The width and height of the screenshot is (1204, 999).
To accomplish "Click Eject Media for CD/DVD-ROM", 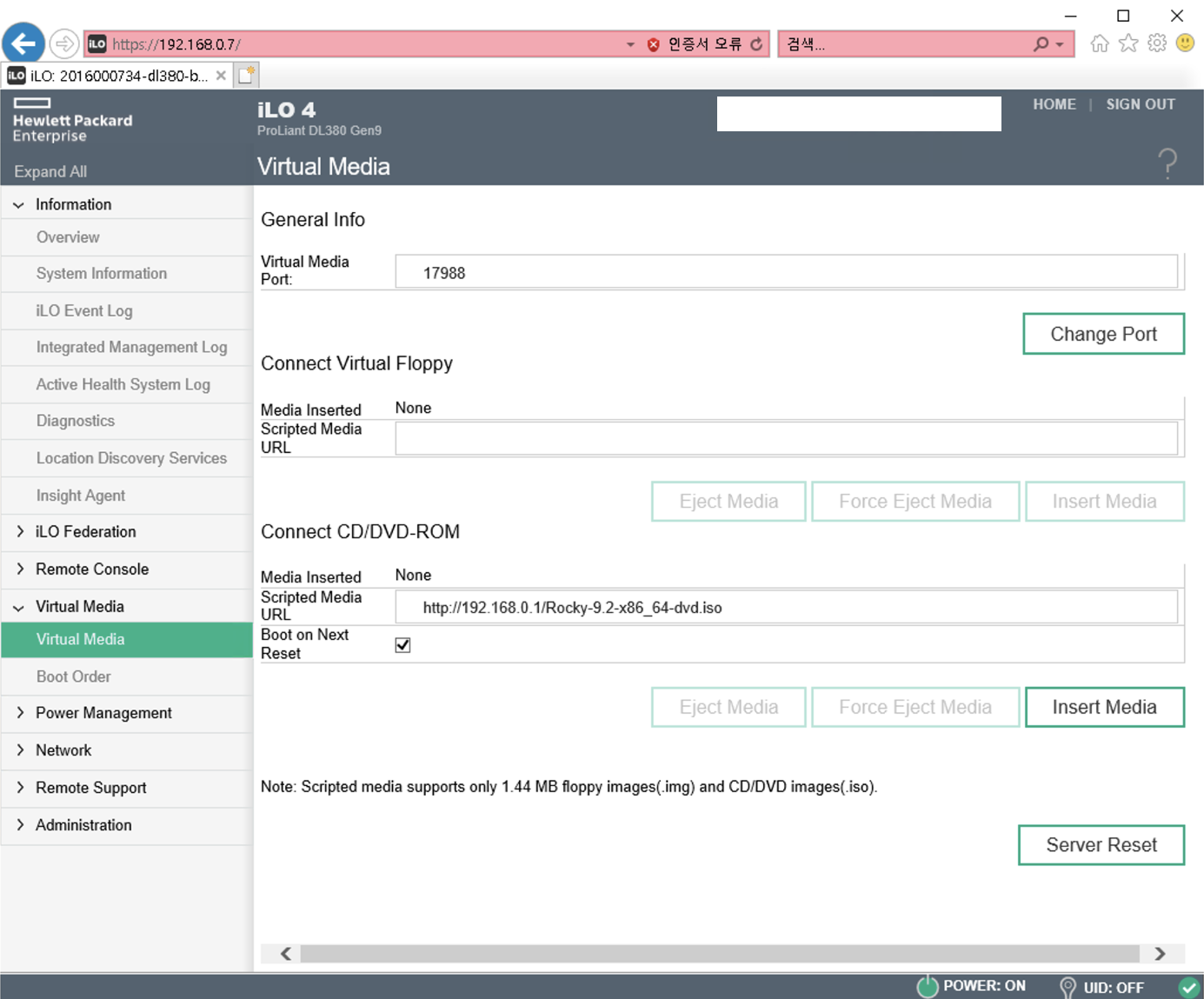I will click(728, 707).
